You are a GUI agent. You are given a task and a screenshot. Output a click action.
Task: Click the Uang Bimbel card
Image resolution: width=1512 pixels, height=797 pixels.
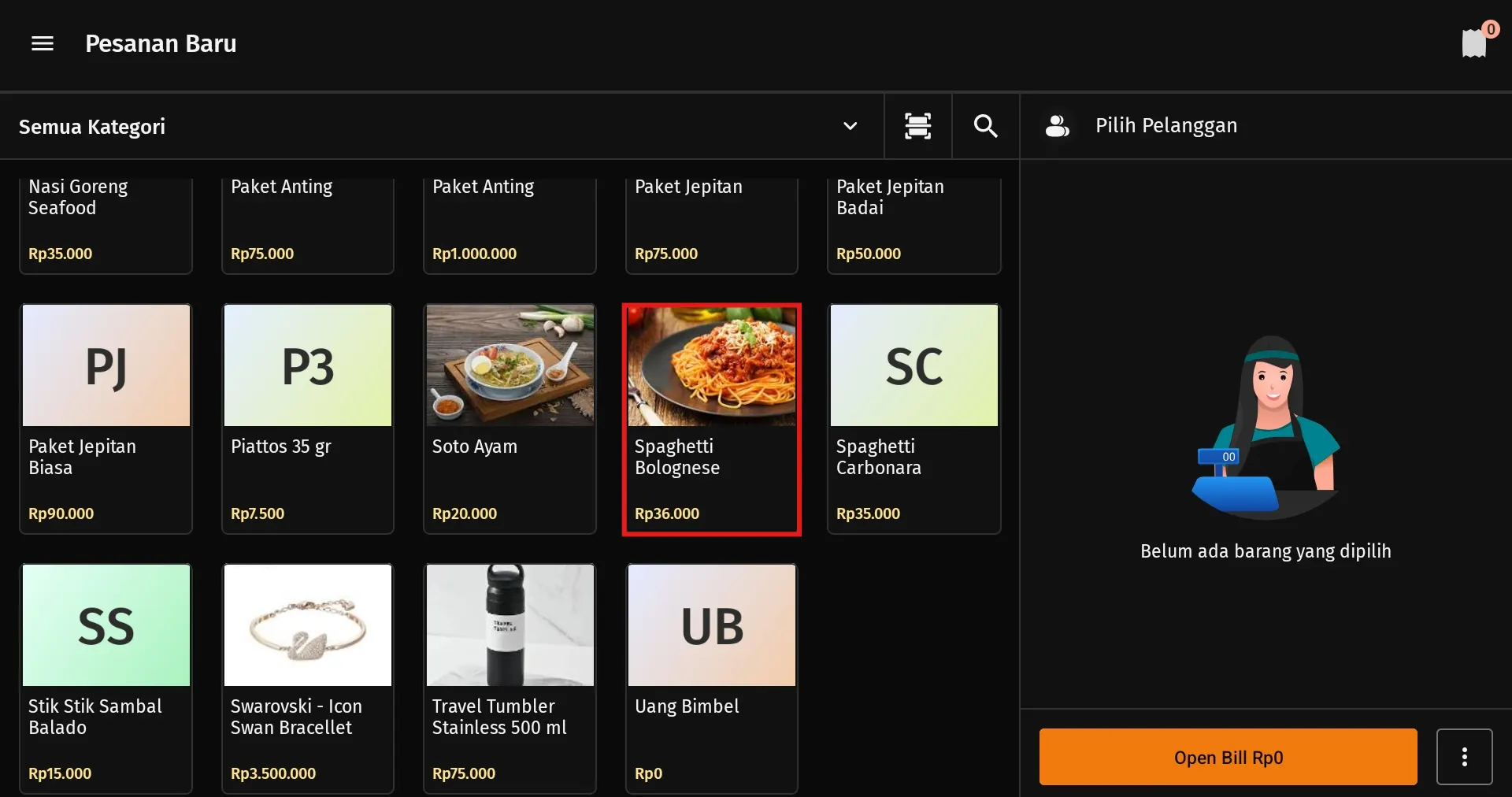pyautogui.click(x=711, y=678)
